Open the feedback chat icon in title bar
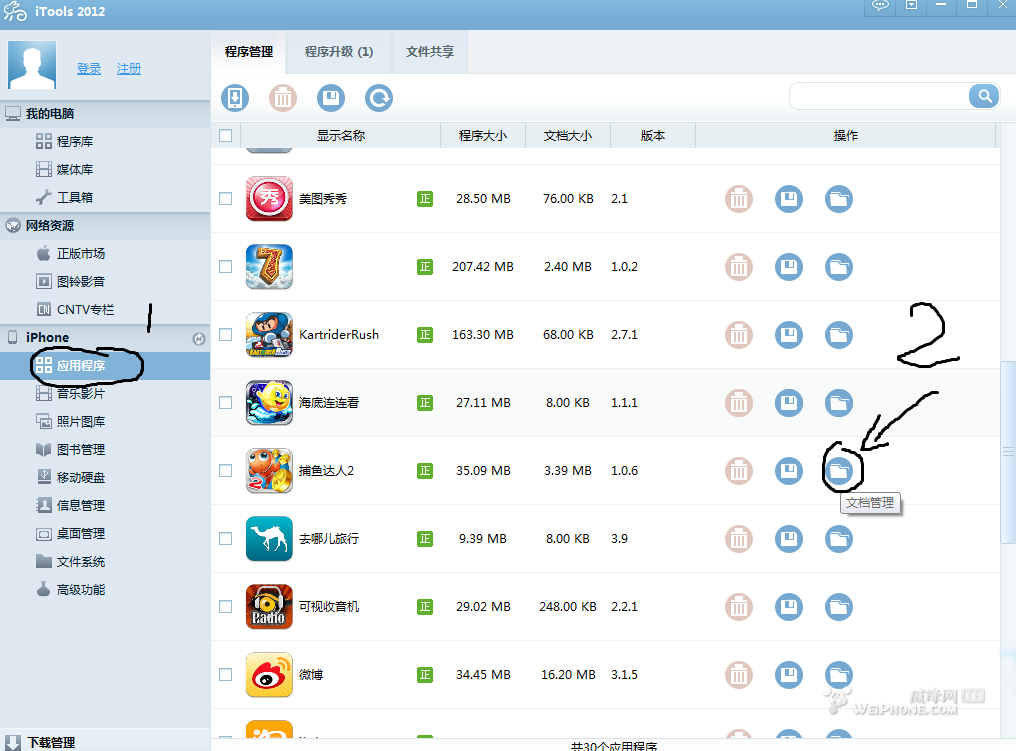Screen dimensions: 1016x751 pos(880,5)
